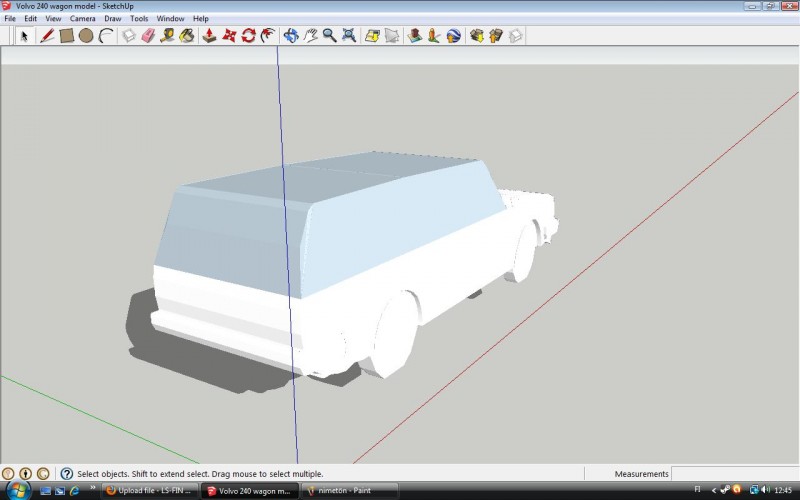
Task: Open the Windows Start orb
Action: tap(18, 490)
